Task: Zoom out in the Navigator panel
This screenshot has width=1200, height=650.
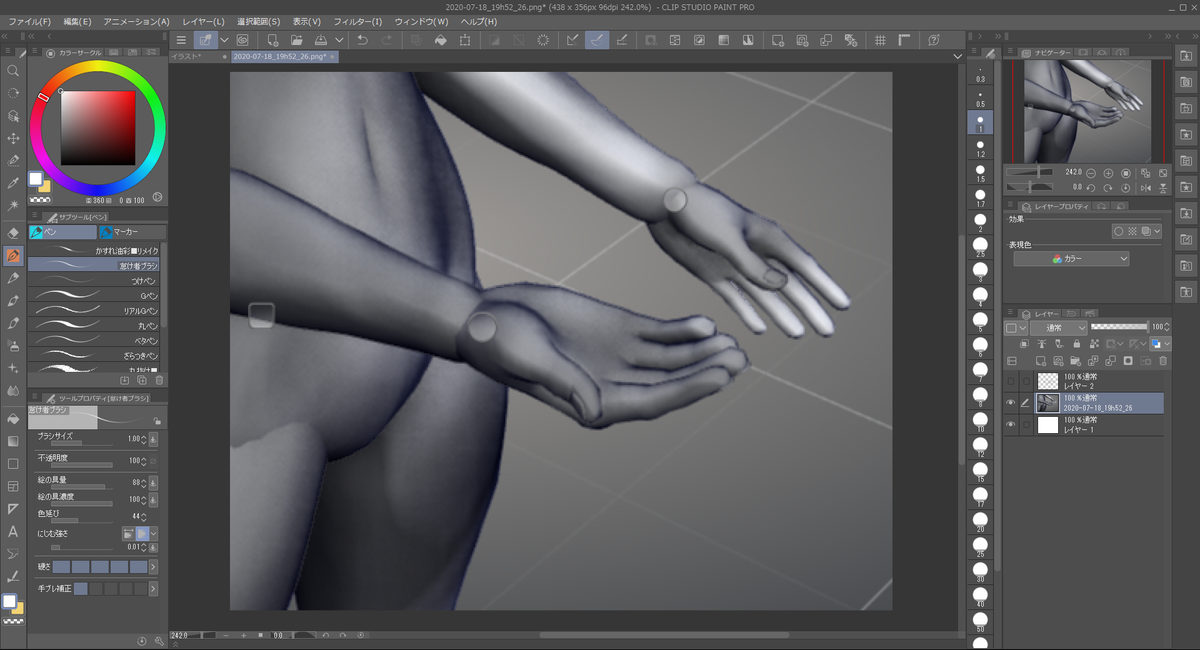Action: (1091, 172)
